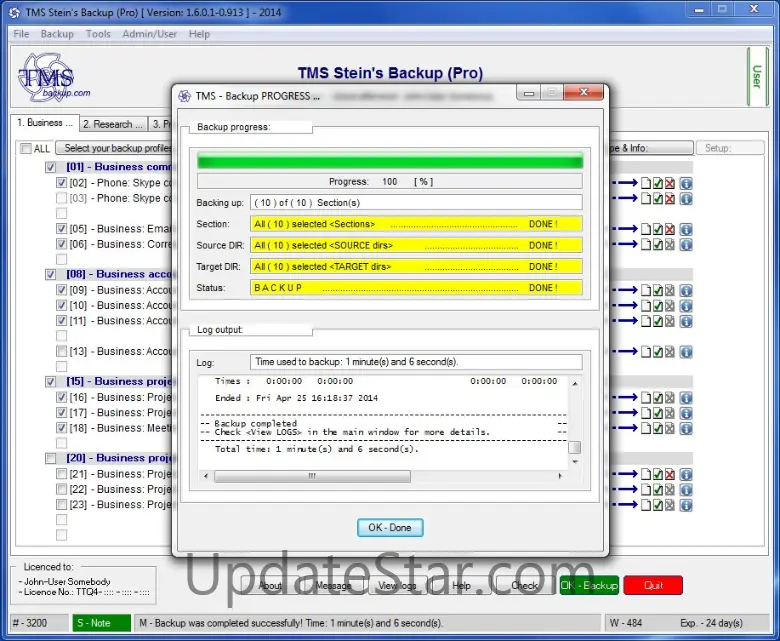
Task: Open the Backup menu
Action: tap(57, 34)
